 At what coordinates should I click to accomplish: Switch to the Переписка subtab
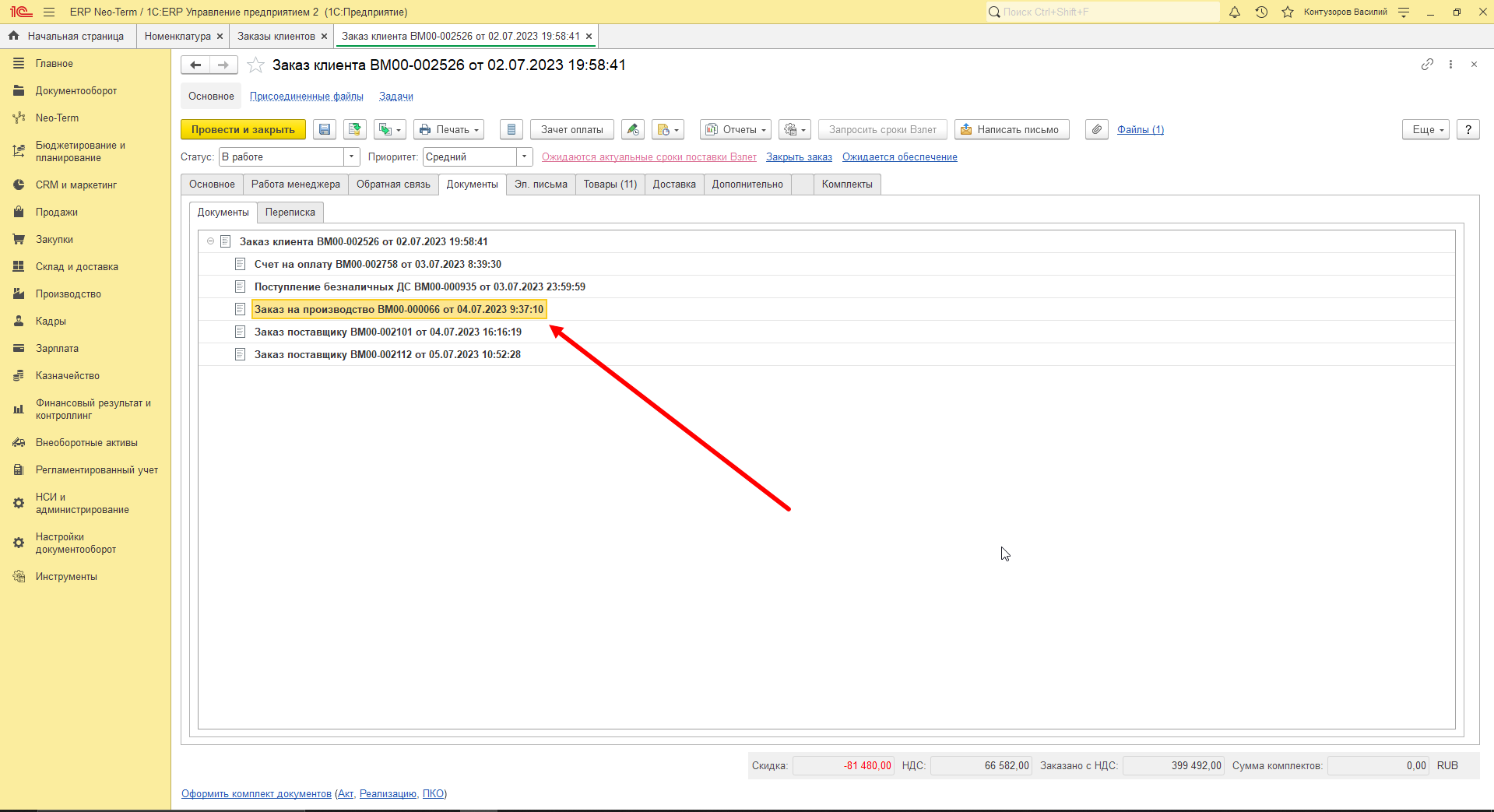pyautogui.click(x=290, y=213)
